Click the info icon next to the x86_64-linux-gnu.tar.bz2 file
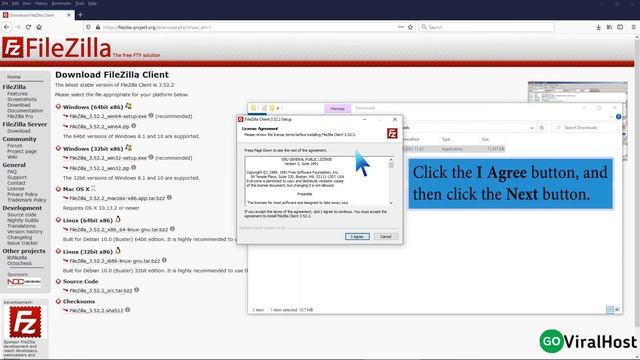640x360 pixels. tap(172, 229)
